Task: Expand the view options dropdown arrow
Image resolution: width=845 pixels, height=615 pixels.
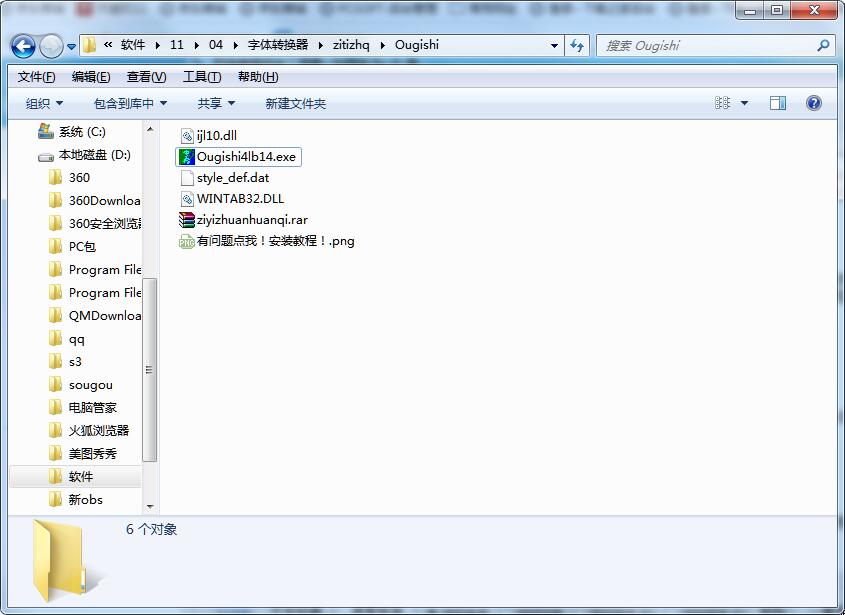Action: [x=744, y=103]
